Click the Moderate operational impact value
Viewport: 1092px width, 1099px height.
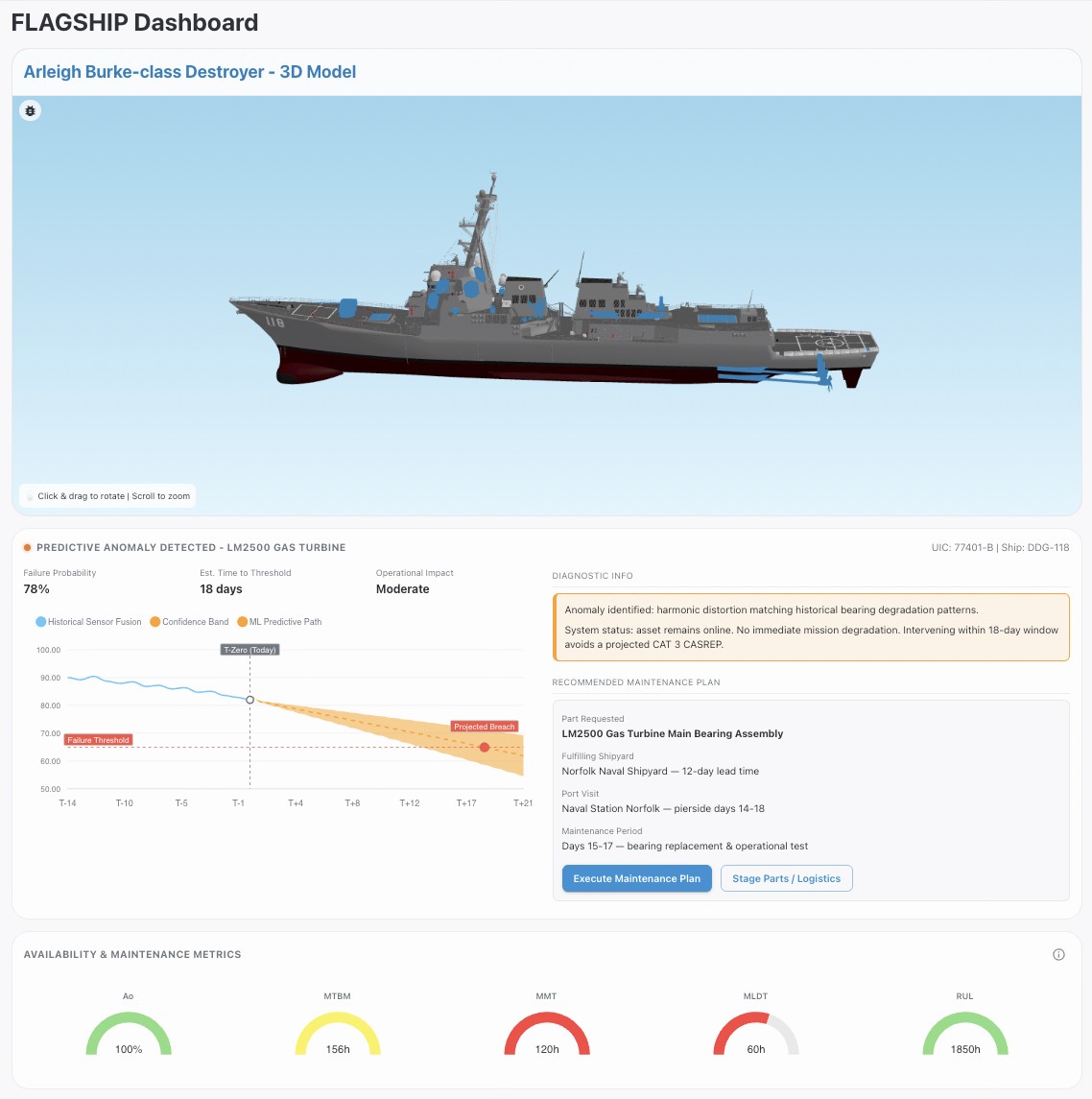[x=402, y=588]
